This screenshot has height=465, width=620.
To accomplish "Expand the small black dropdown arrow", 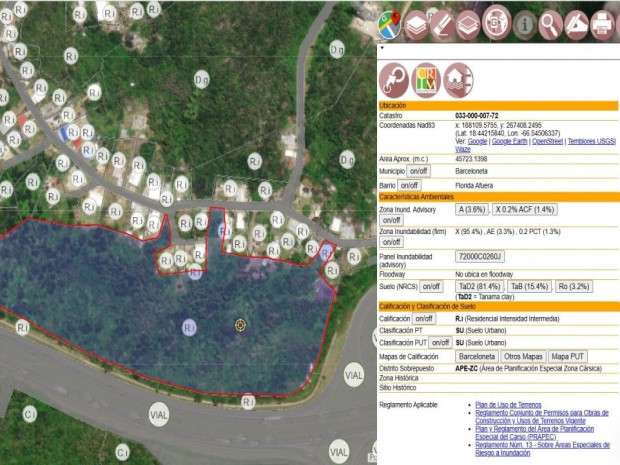I will tap(381, 47).
